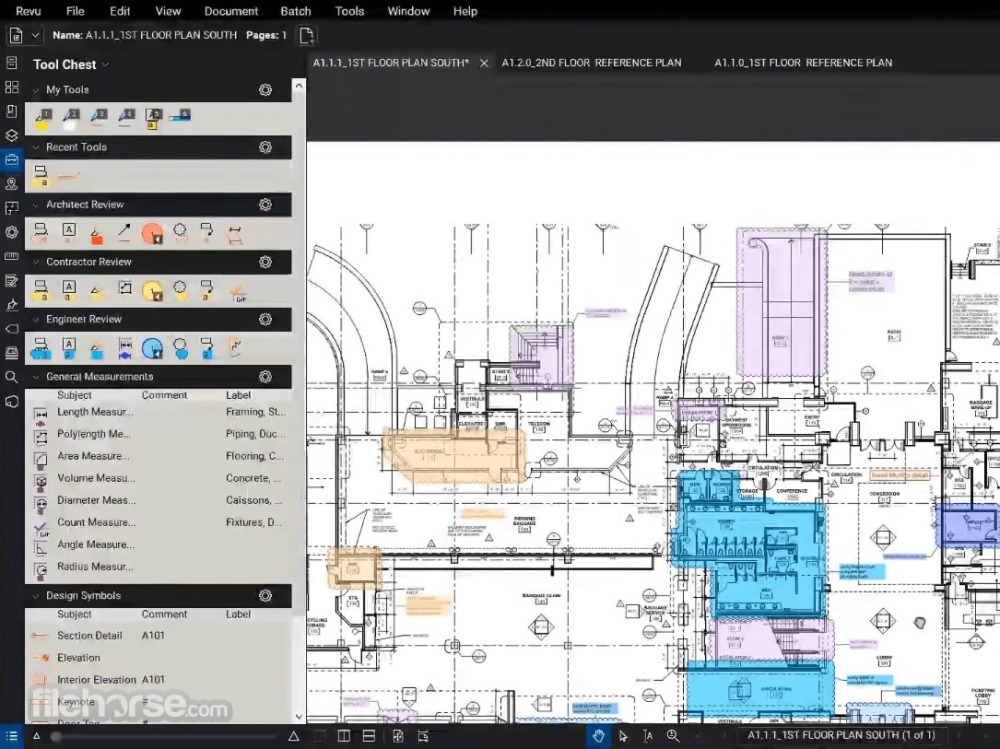Image resolution: width=1000 pixels, height=749 pixels.
Task: Open the Document menu
Action: (x=231, y=11)
